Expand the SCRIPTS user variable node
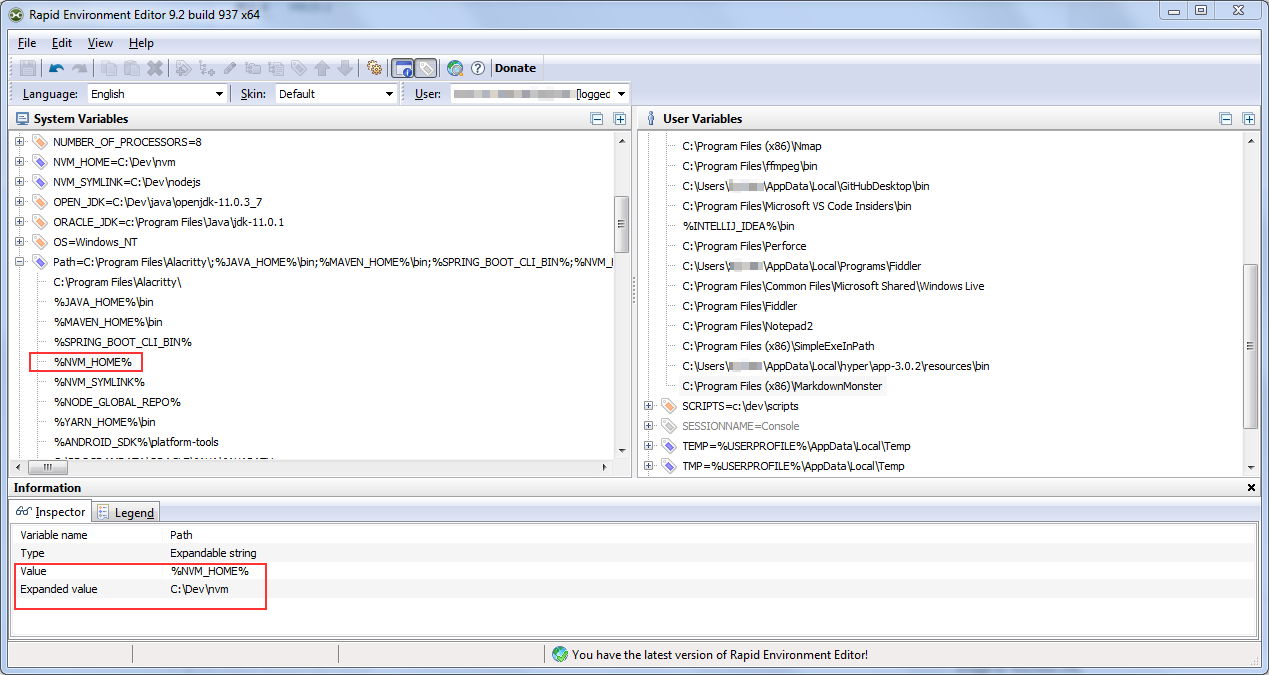This screenshot has width=1269, height=675. 649,406
